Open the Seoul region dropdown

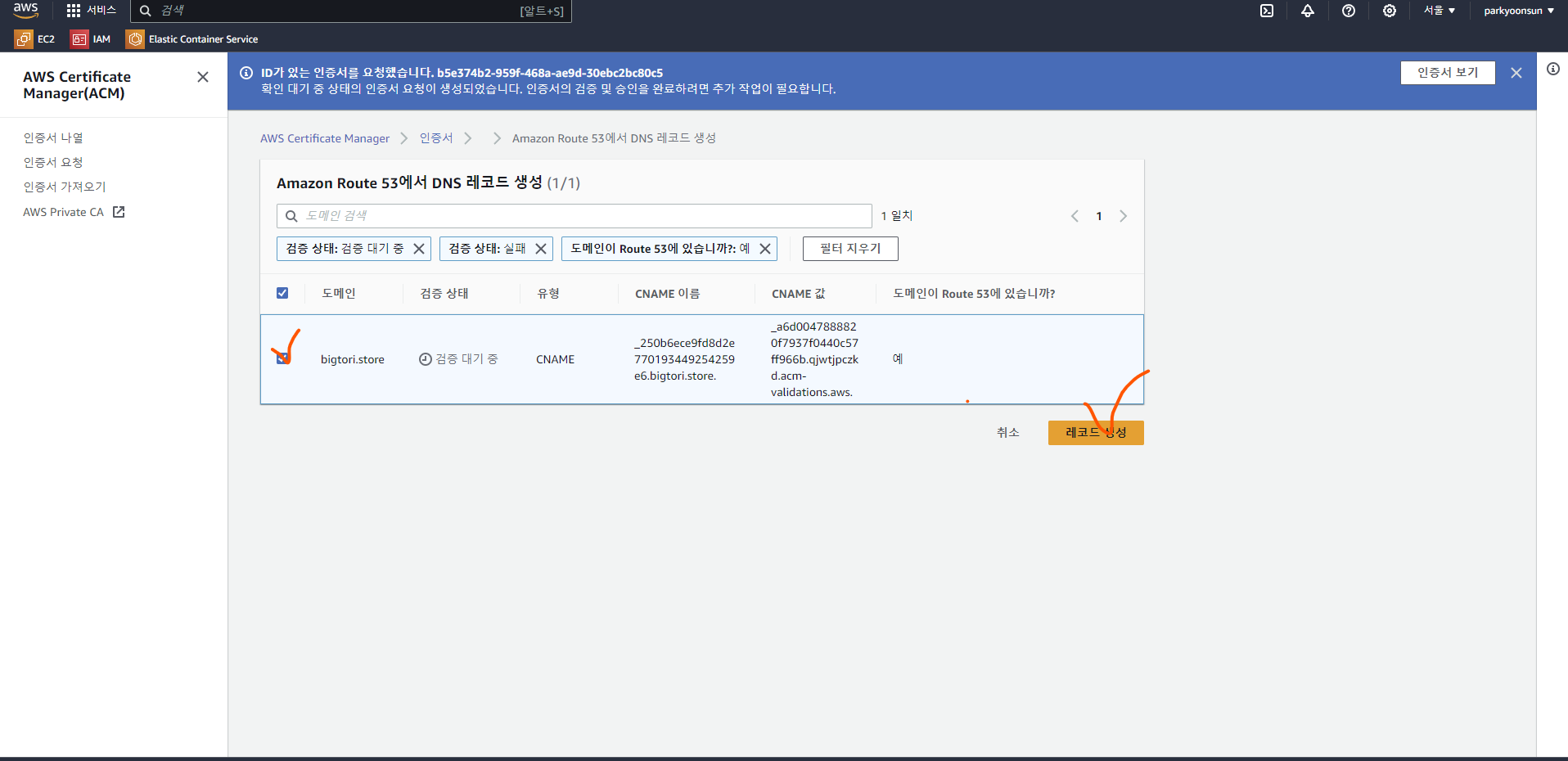pos(1440,11)
